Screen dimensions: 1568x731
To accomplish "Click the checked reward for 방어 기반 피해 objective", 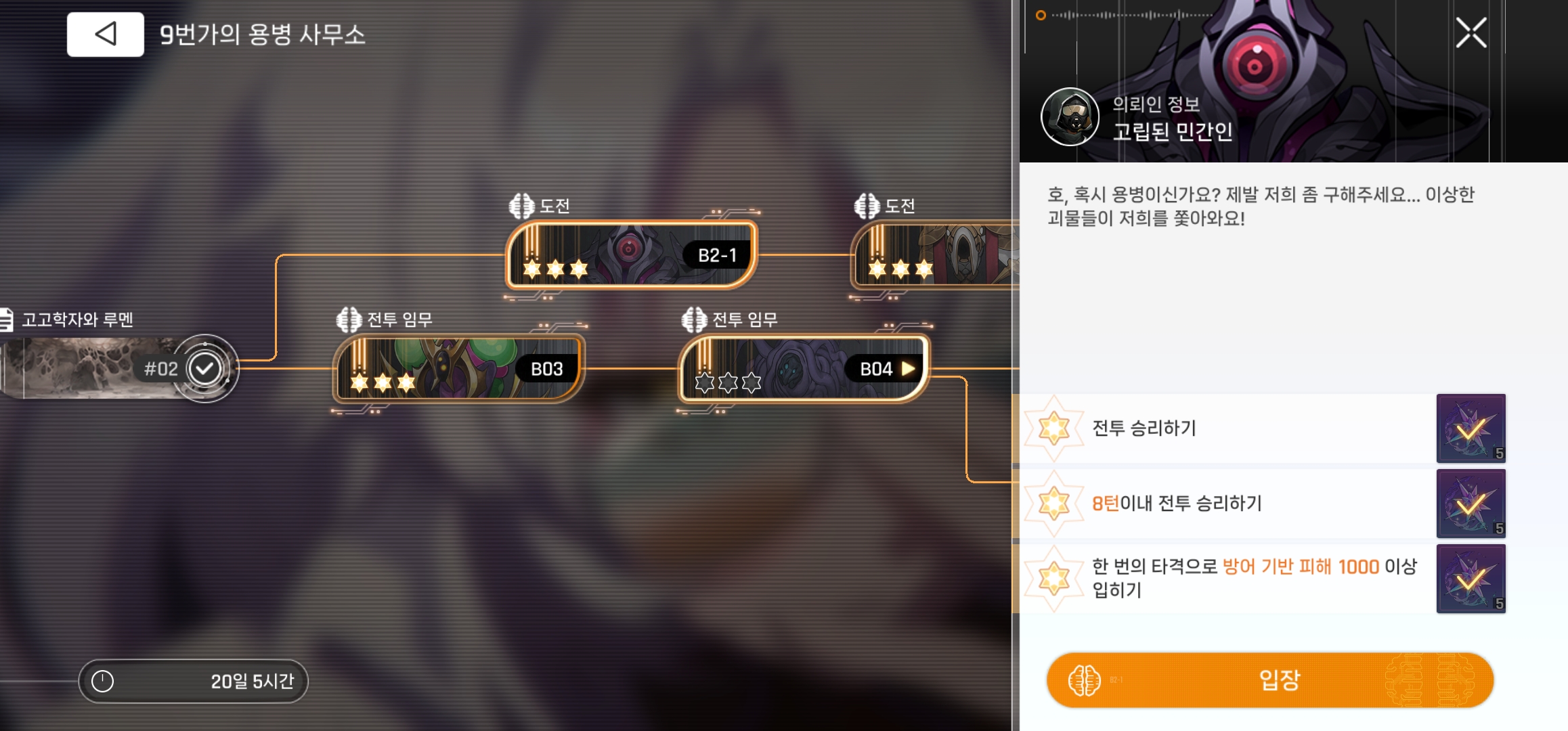I will (1471, 579).
